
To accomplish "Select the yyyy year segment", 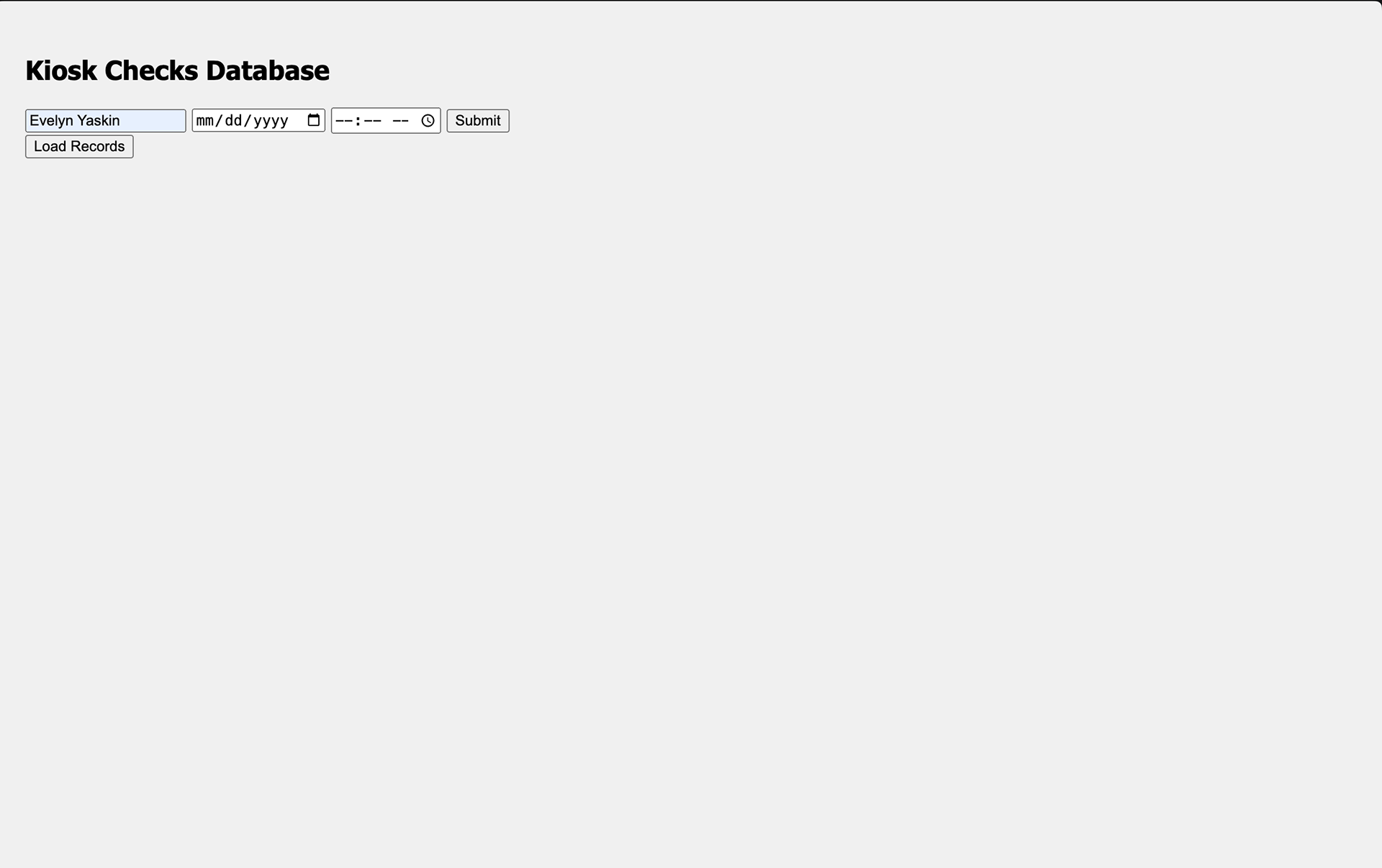I will [x=271, y=120].
